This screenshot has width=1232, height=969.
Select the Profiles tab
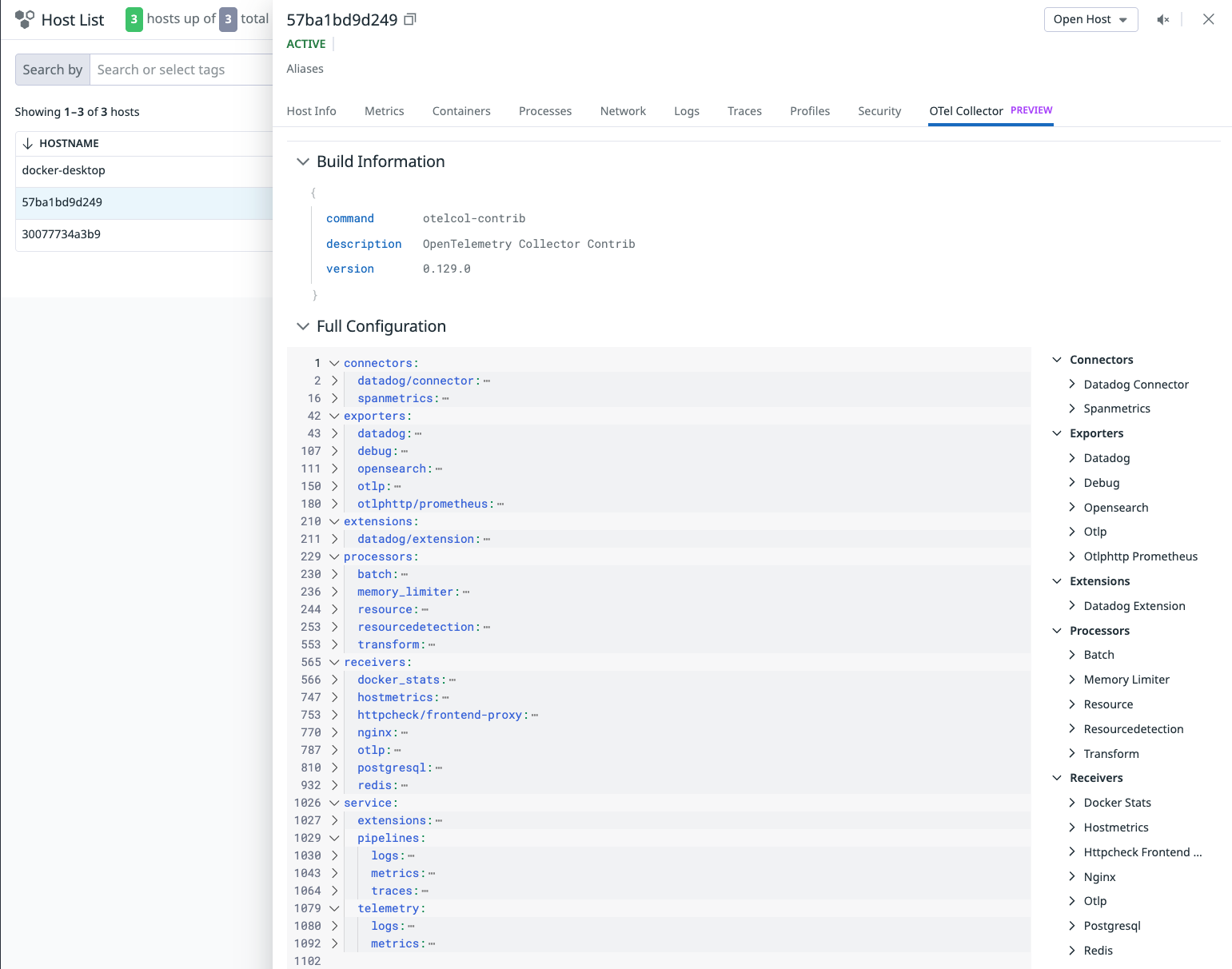[810, 111]
